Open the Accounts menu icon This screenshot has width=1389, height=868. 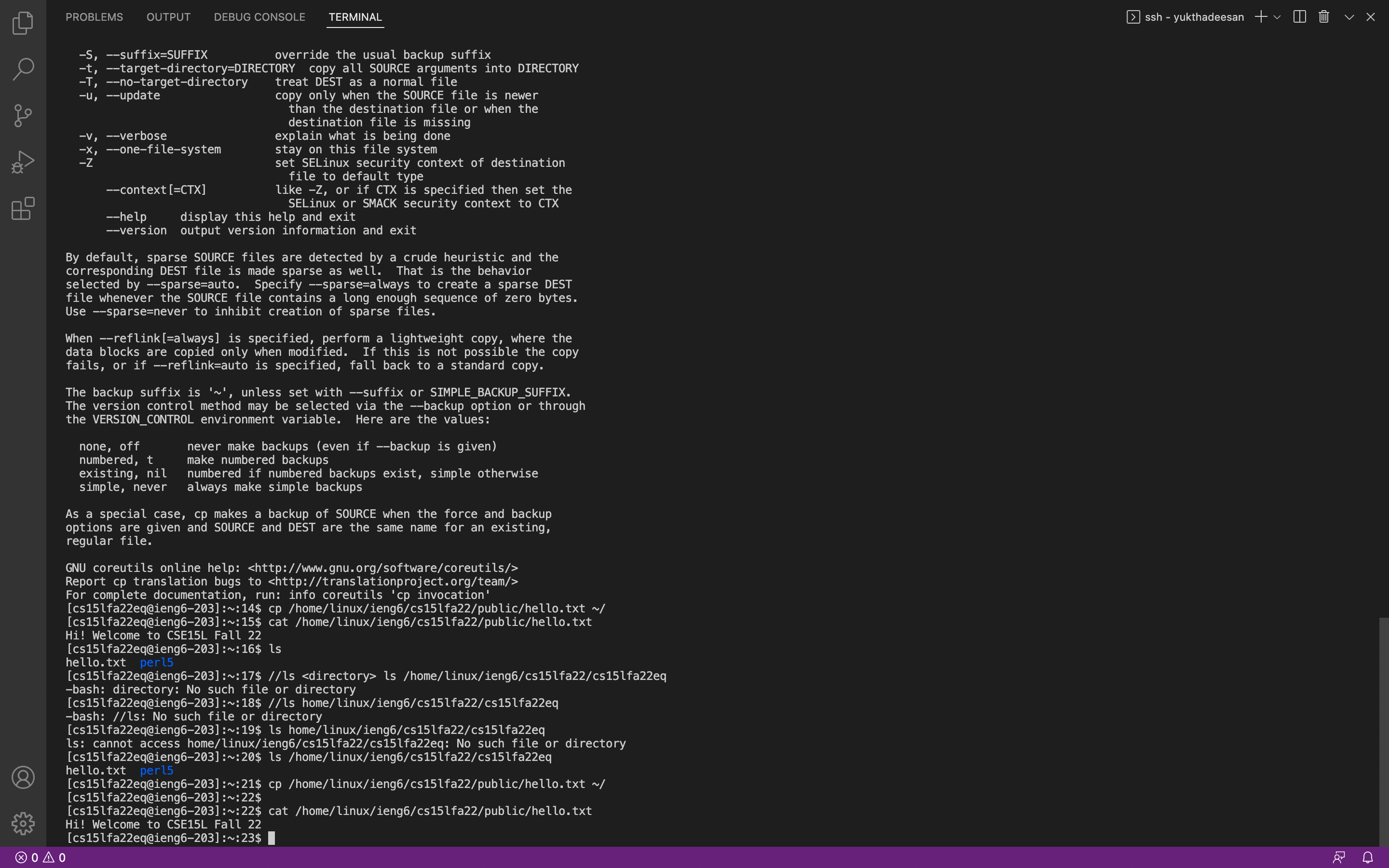point(23,777)
